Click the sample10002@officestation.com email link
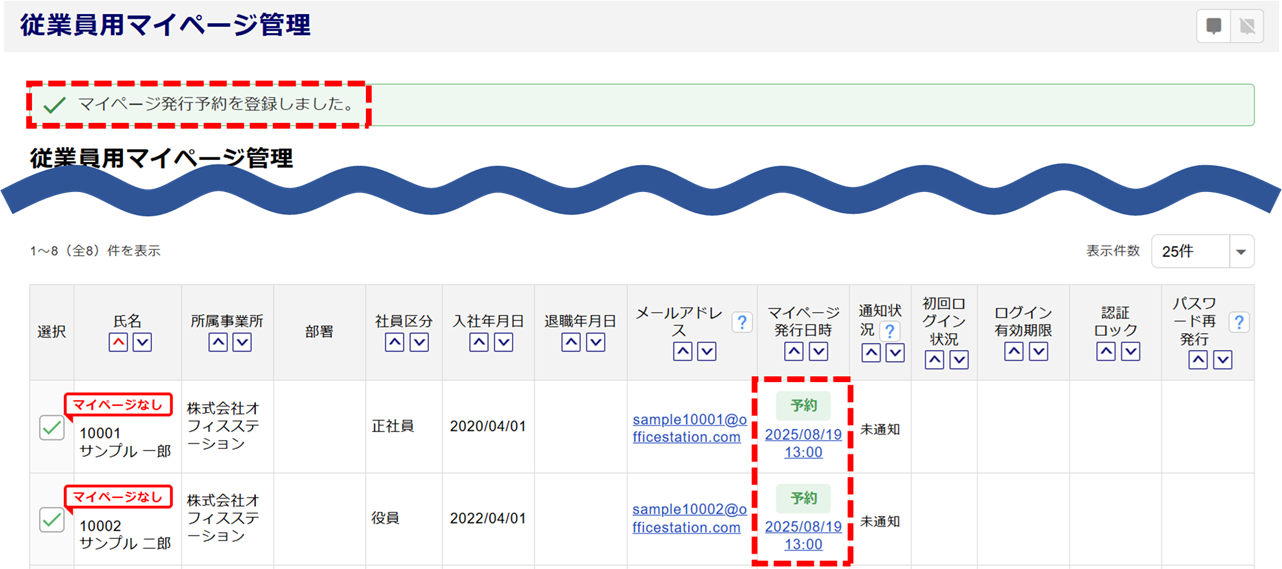 coord(688,520)
